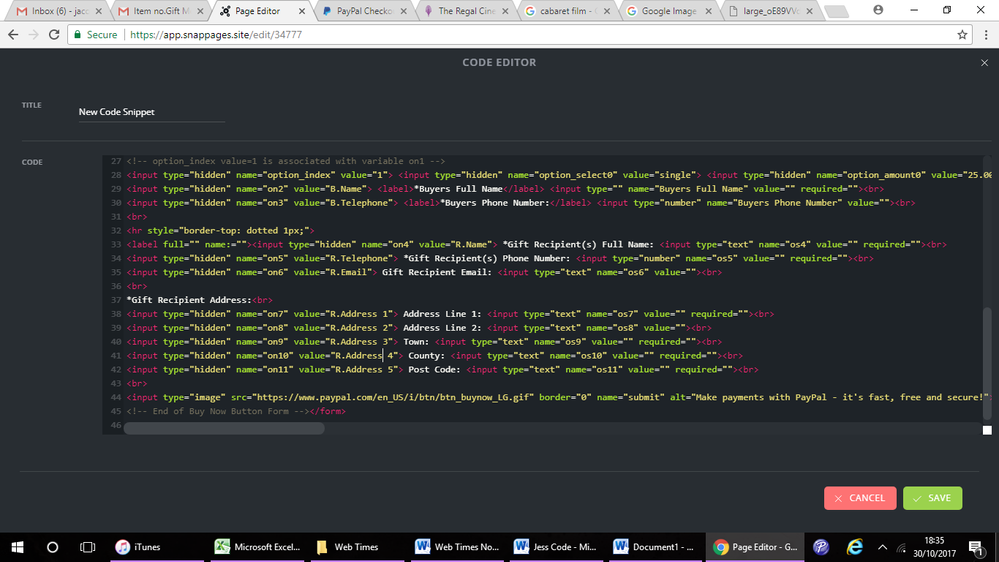Image resolution: width=999 pixels, height=562 pixels.
Task: Click line 35 Gift Recipient Email code
Action: [424, 272]
